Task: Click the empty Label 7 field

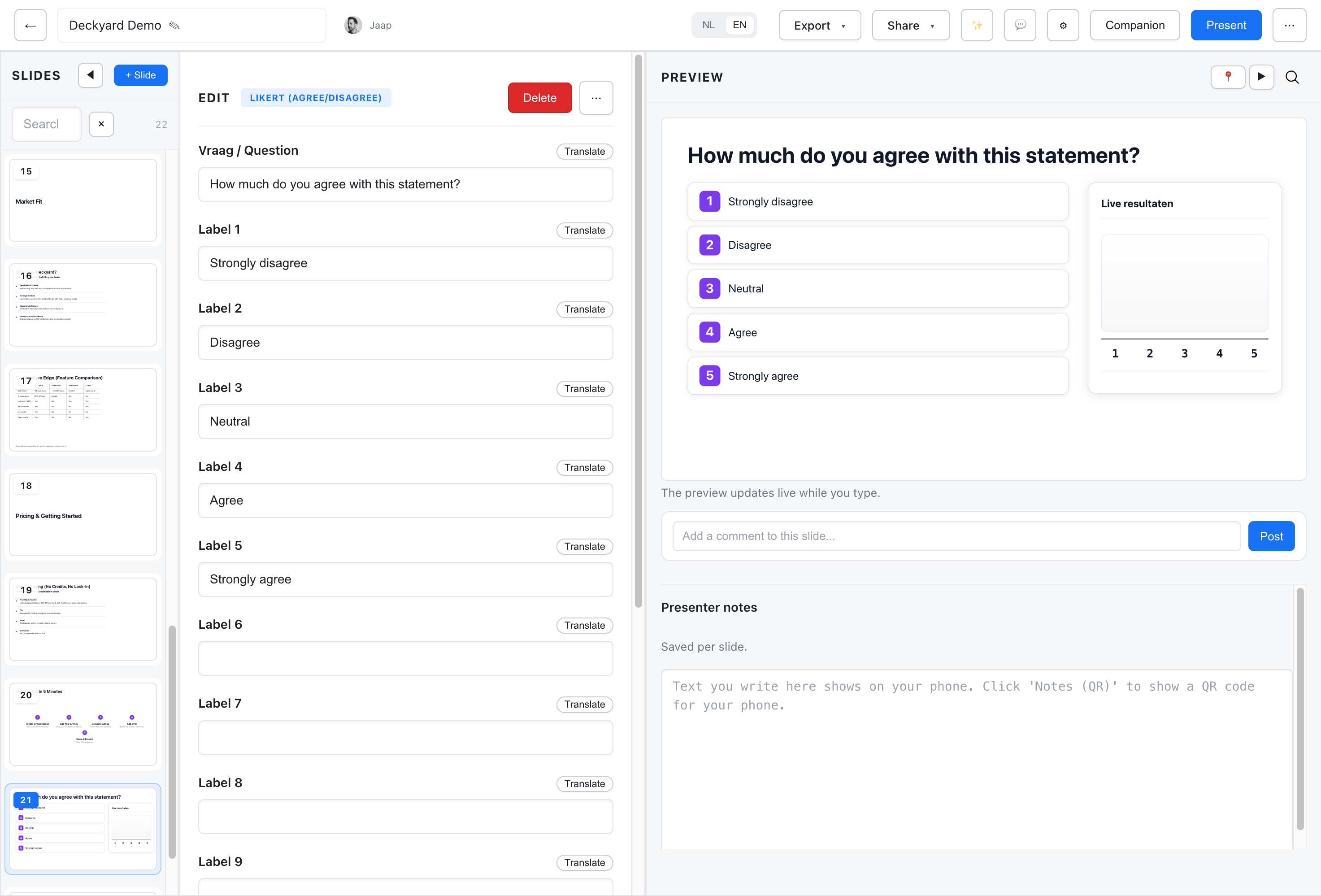Action: coord(405,737)
